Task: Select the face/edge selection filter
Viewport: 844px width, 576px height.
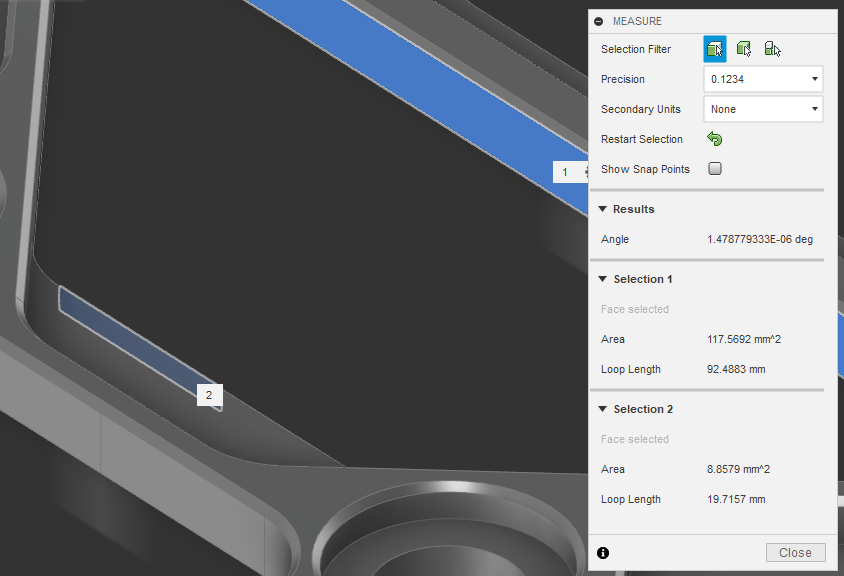Action: [714, 48]
